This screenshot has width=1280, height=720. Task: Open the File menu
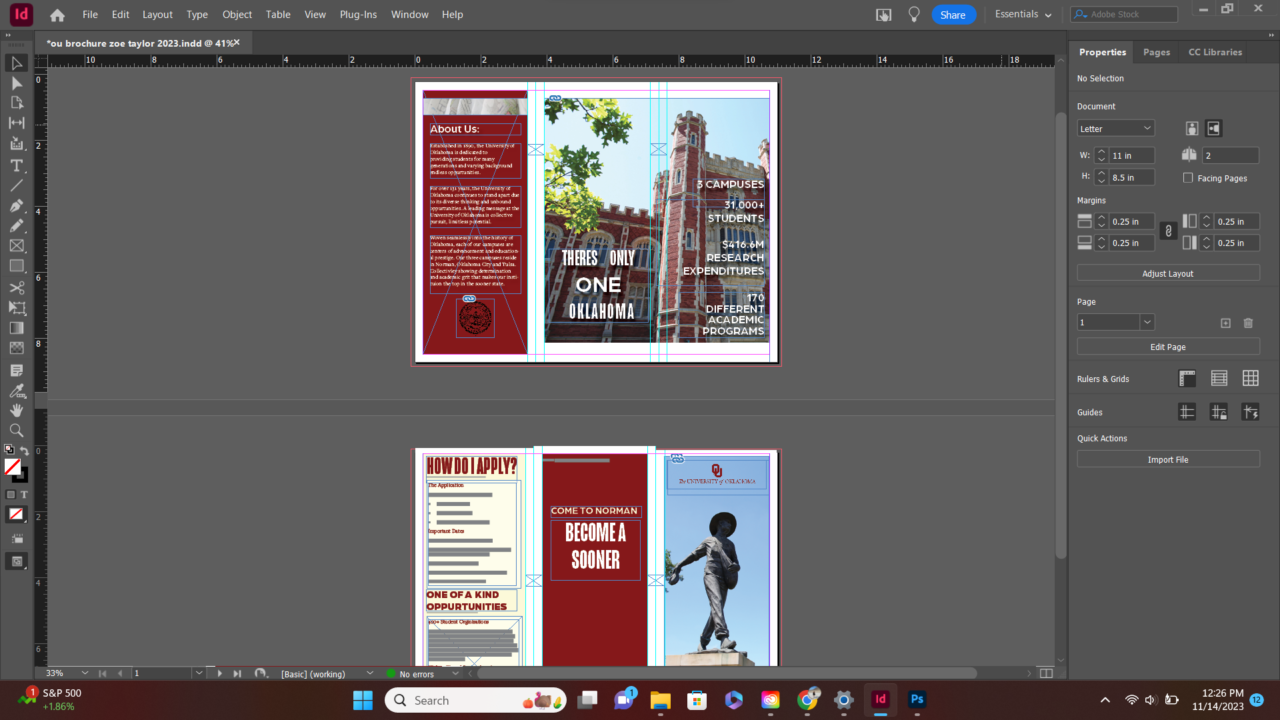(90, 15)
